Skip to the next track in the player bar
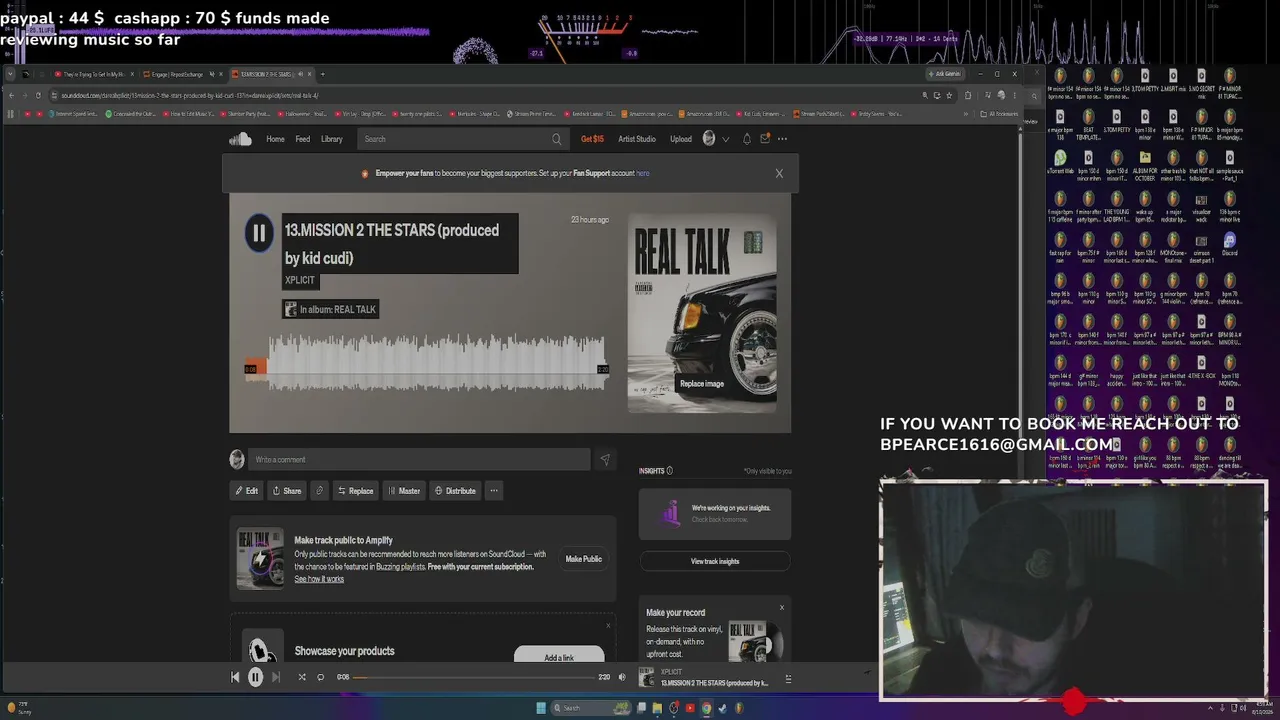This screenshot has width=1280, height=720. (x=276, y=677)
